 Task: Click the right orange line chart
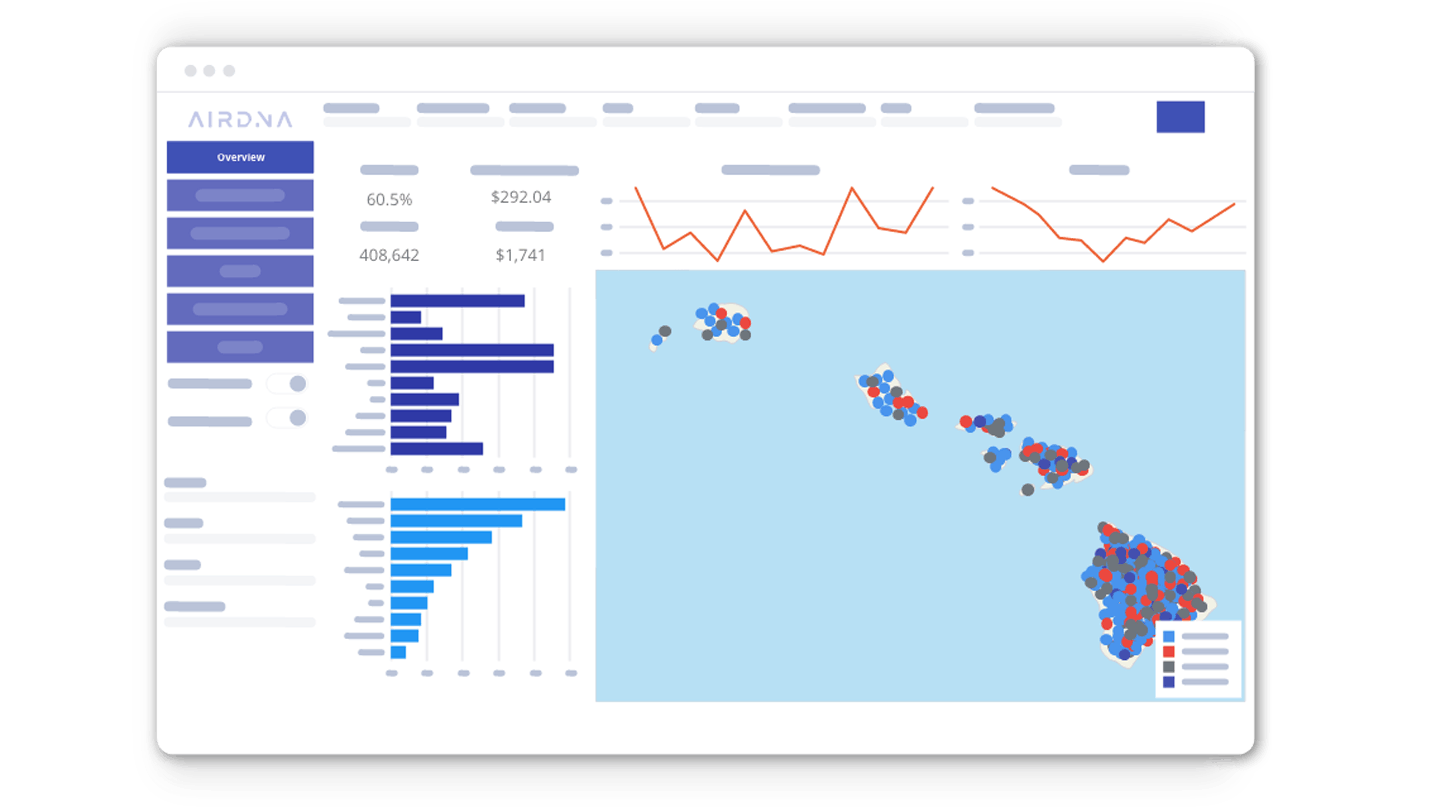click(x=1113, y=224)
